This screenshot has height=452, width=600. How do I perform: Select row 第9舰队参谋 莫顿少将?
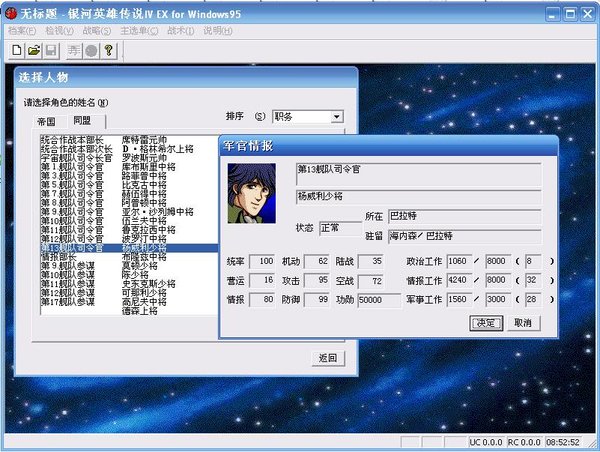tap(129, 266)
